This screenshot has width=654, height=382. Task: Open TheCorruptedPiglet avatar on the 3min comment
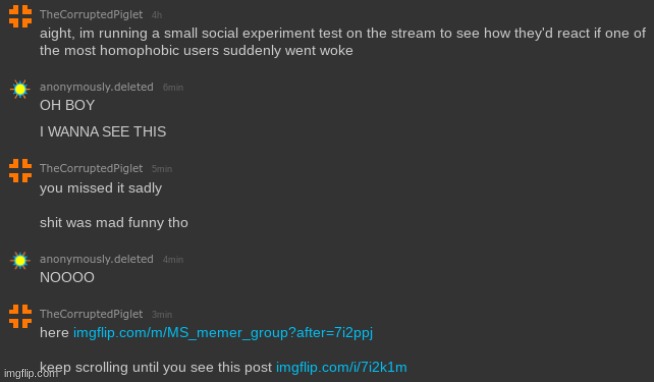[20, 316]
